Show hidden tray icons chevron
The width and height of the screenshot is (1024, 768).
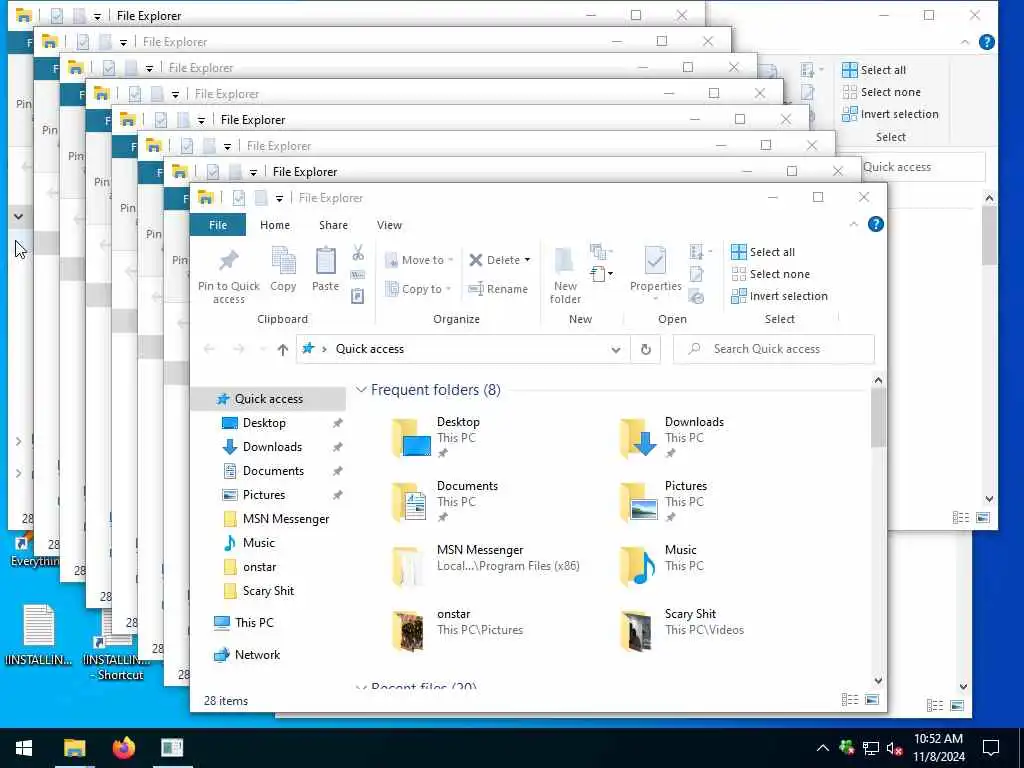pyautogui.click(x=823, y=748)
